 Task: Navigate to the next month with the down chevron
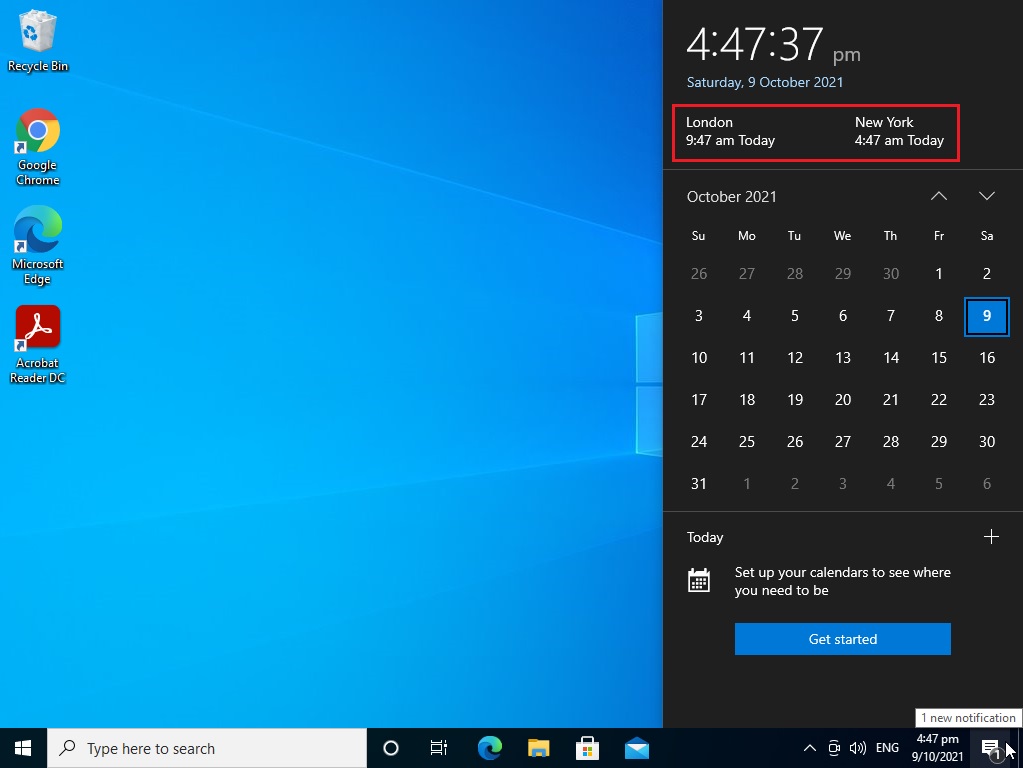987,196
